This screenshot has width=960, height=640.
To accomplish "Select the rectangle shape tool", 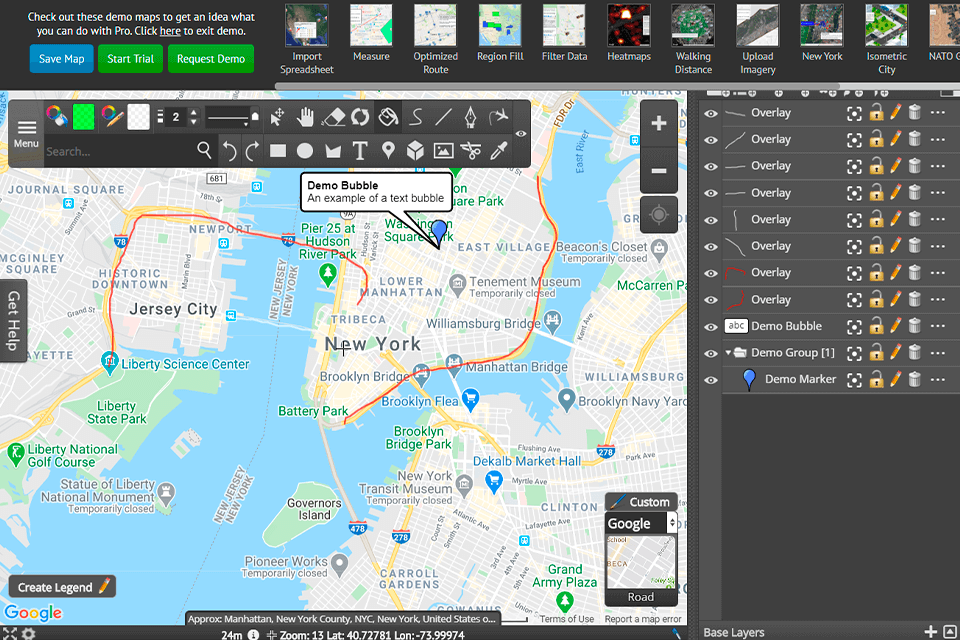I will click(278, 151).
